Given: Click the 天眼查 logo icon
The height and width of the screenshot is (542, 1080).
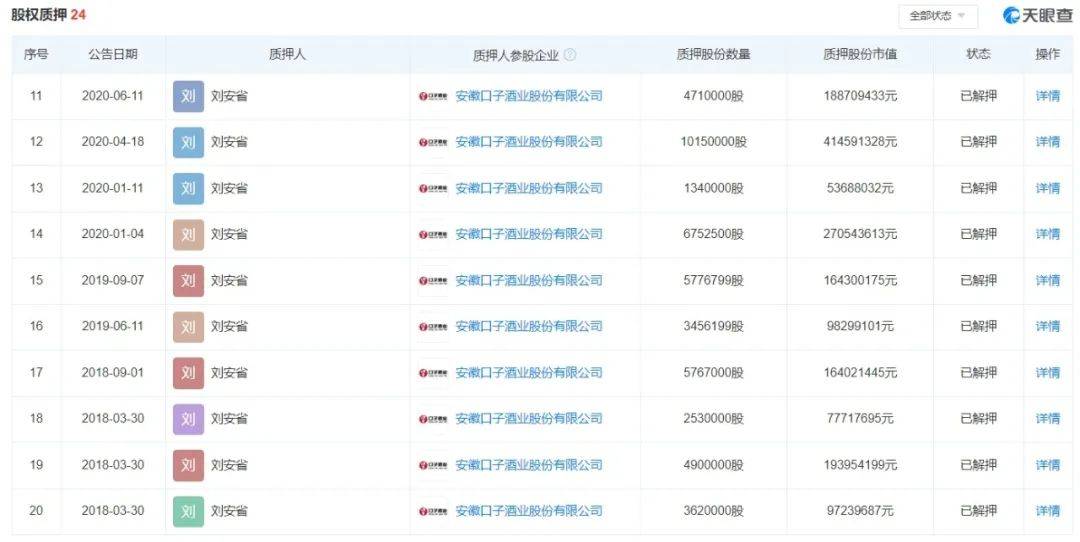Looking at the screenshot, I should 1012,16.
